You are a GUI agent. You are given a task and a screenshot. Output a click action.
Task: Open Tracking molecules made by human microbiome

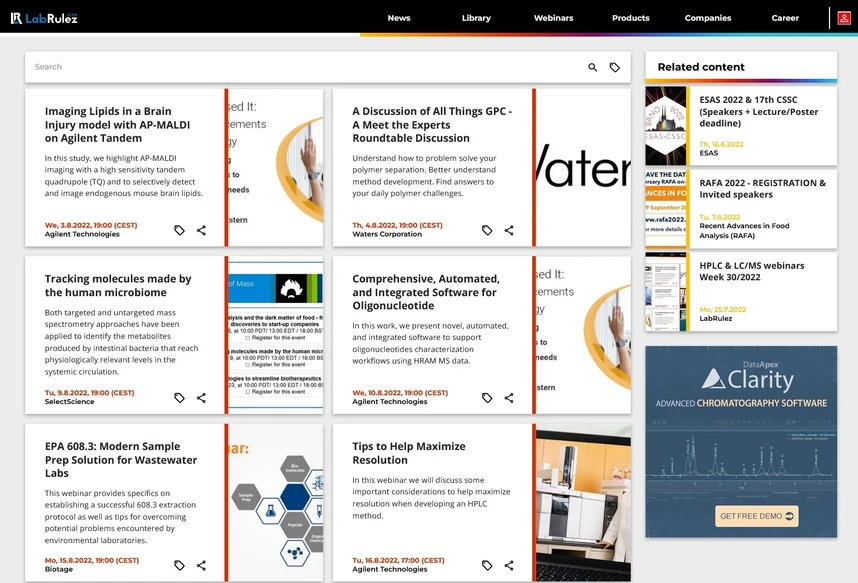[118, 286]
